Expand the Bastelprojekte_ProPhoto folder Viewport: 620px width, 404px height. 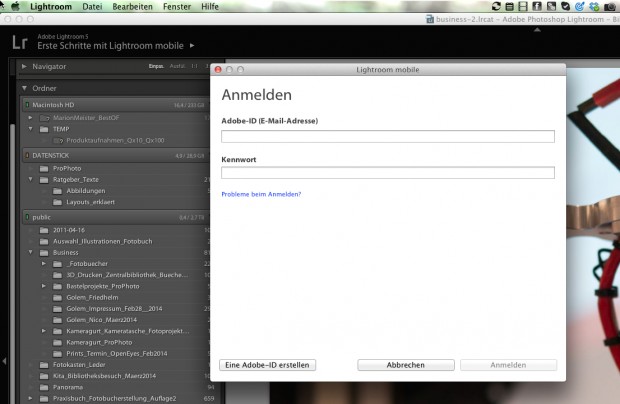(x=44, y=286)
